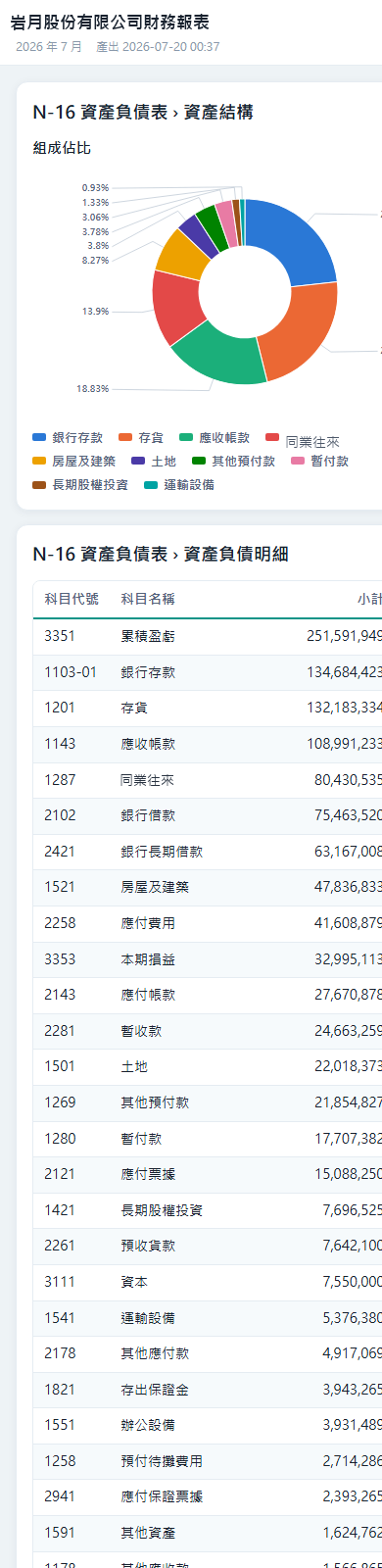The image size is (382, 1568).
Task: Click amount 22,018,373
Action: click(348, 1067)
